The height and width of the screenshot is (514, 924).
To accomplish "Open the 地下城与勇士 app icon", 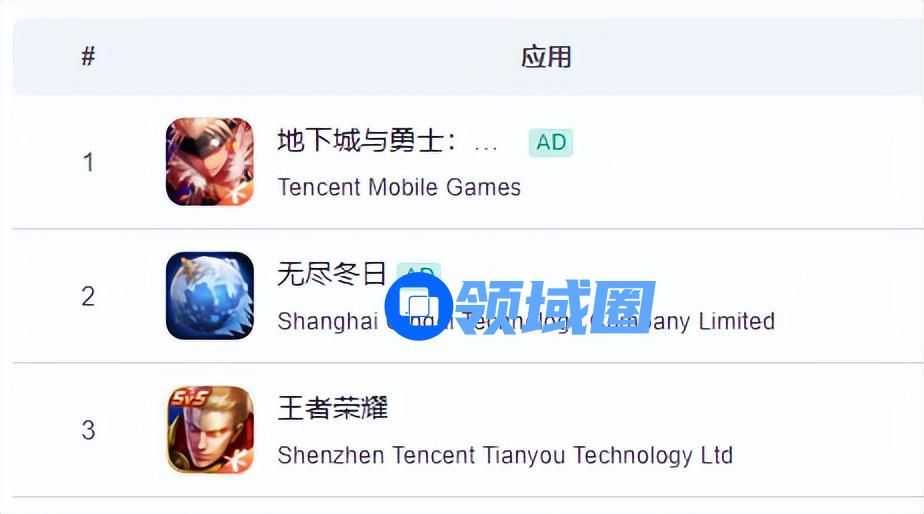I will tap(210, 162).
